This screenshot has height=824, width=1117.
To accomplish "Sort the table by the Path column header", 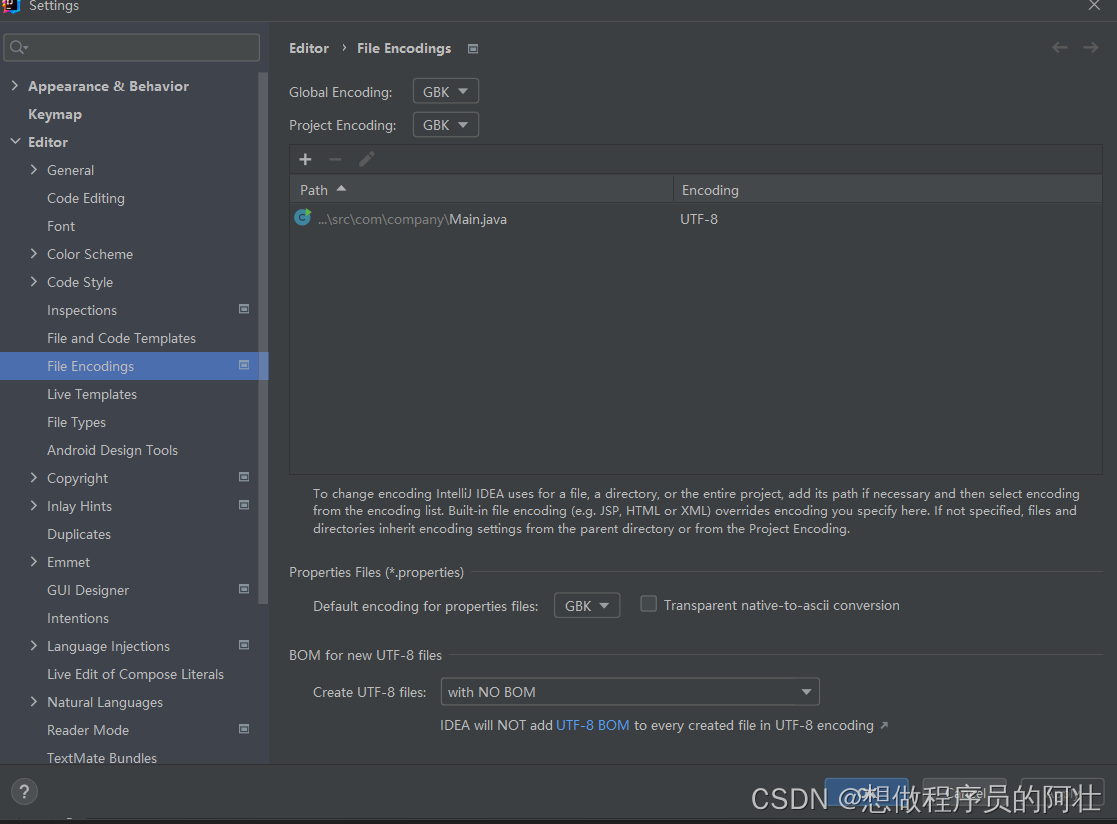I will click(313, 189).
